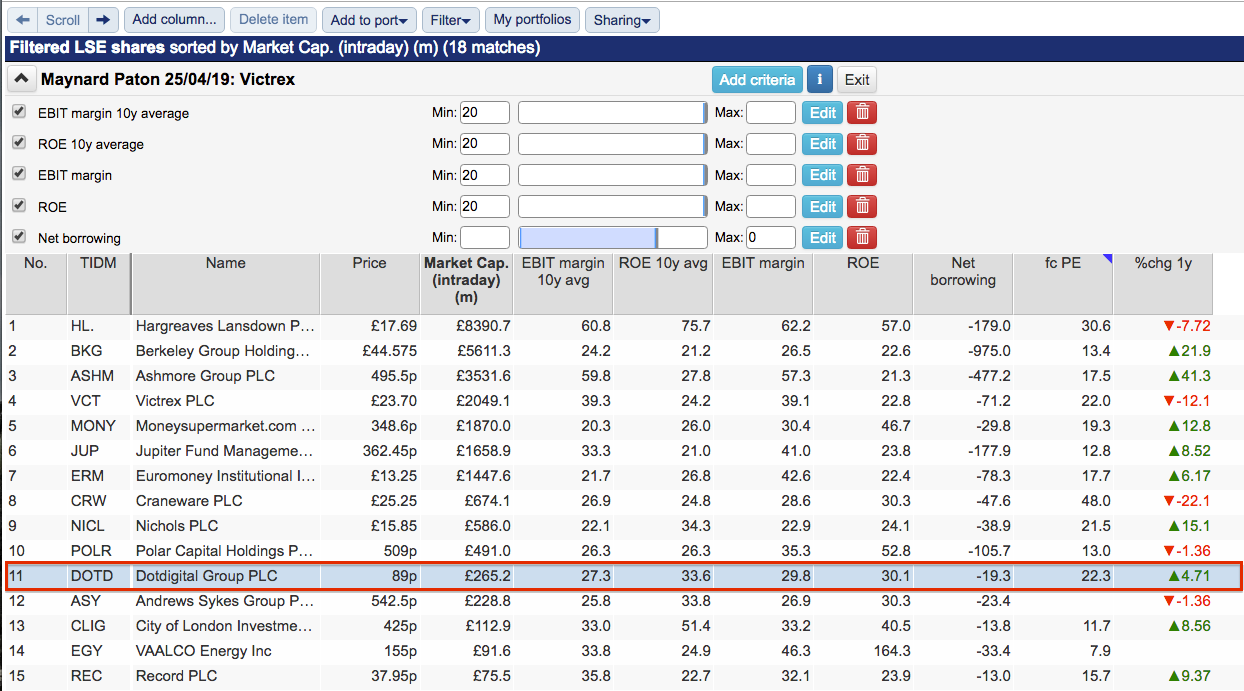Select the Andrews Sykes Group name cell
The width and height of the screenshot is (1244, 691).
coord(226,601)
